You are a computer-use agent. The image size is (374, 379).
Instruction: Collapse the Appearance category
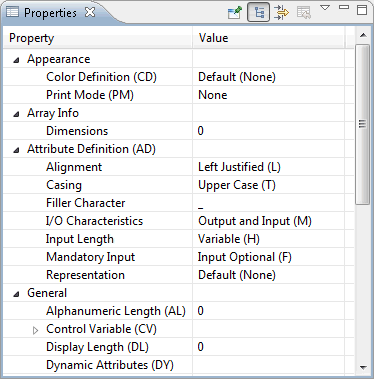[16, 60]
